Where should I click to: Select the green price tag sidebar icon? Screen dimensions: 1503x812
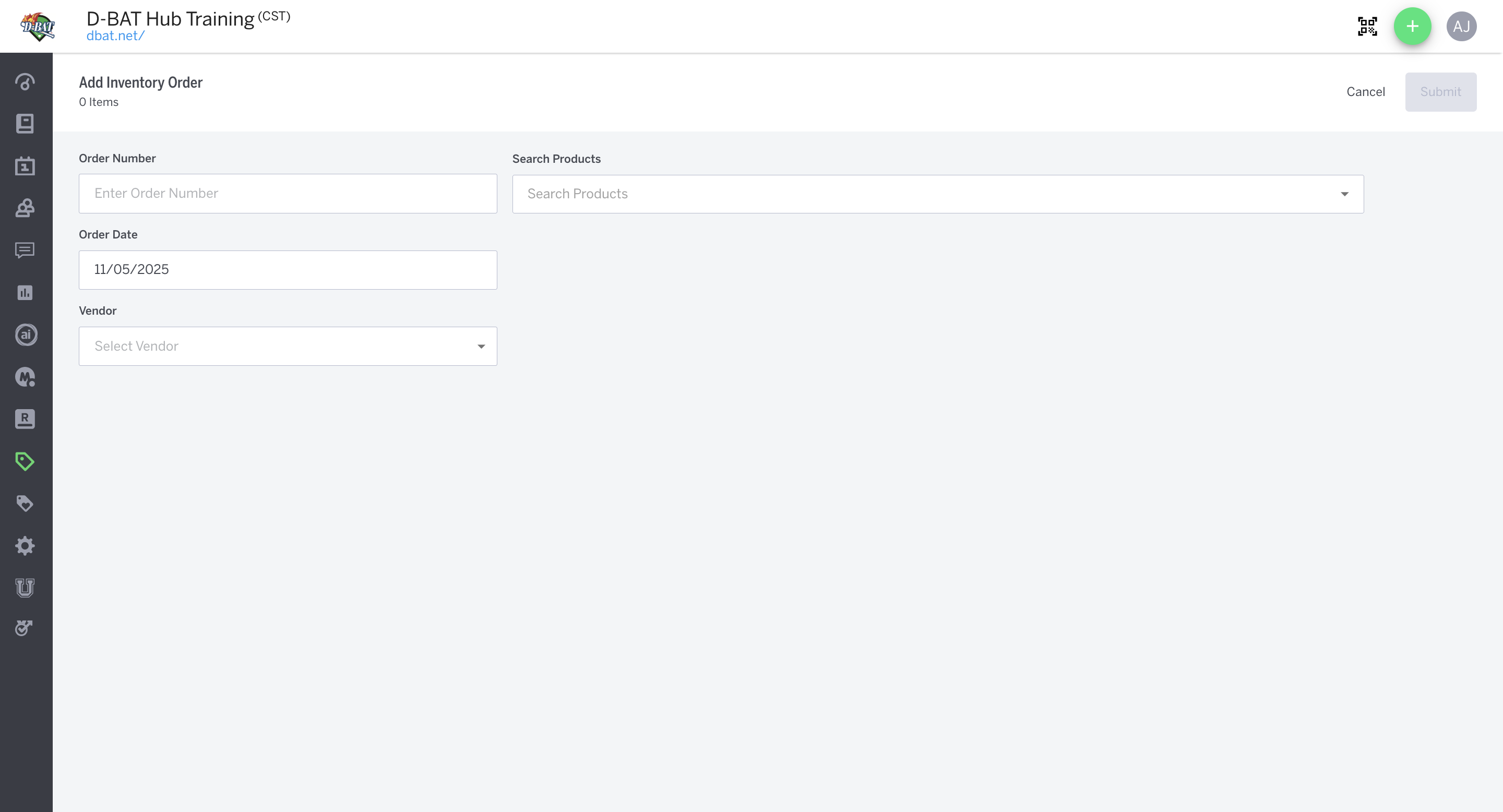25,461
